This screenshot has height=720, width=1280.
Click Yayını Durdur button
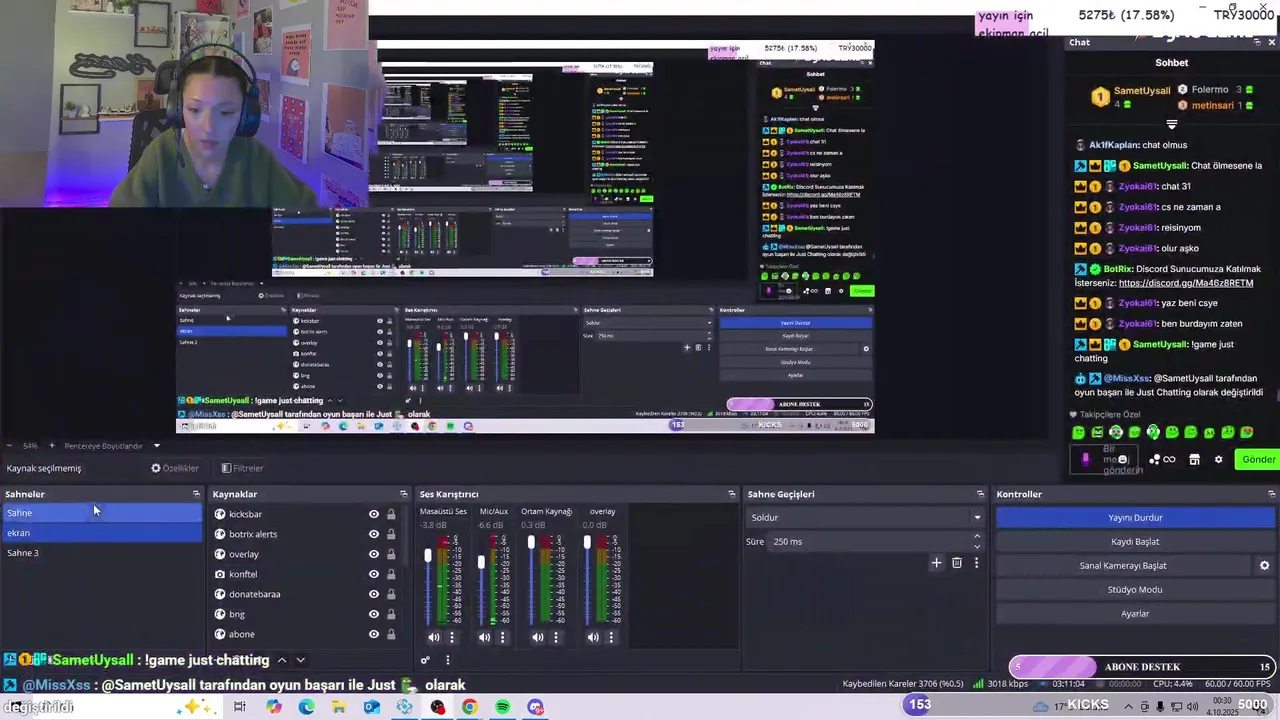point(1135,517)
